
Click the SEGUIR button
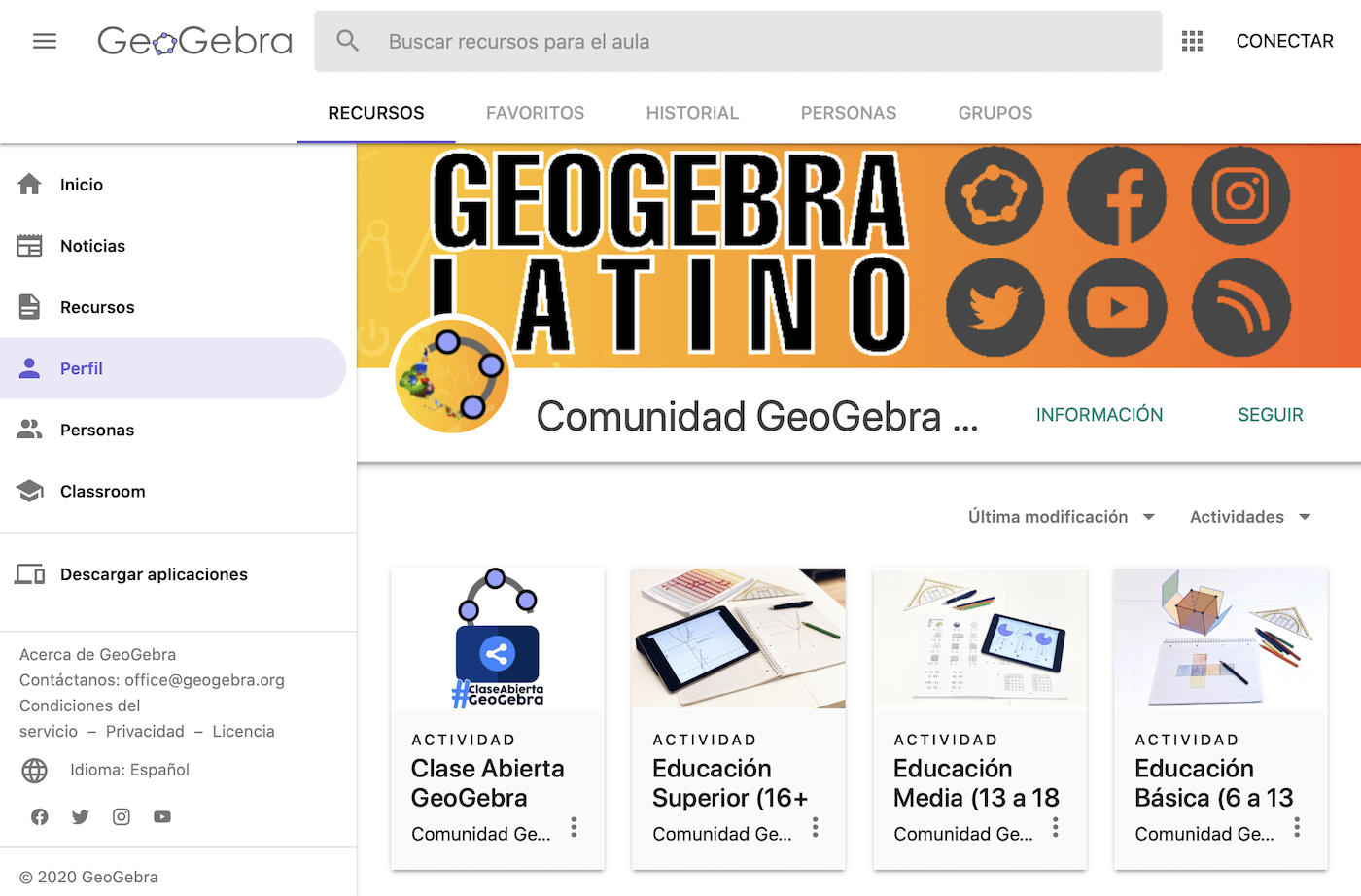(x=1270, y=415)
